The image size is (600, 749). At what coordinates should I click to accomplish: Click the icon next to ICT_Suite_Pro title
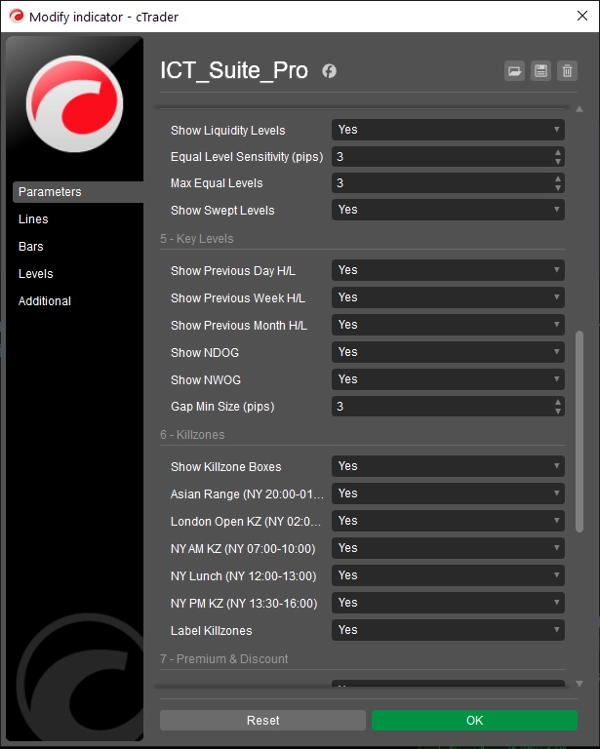pos(329,71)
